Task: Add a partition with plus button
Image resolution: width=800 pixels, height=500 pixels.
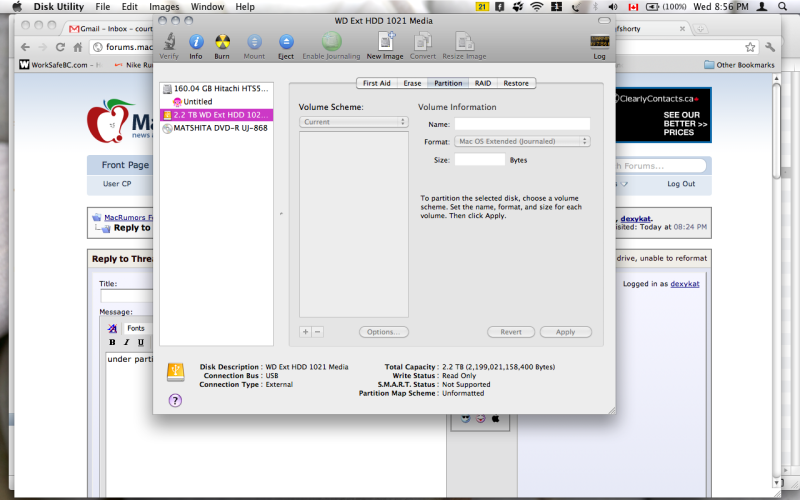Action: (x=305, y=332)
